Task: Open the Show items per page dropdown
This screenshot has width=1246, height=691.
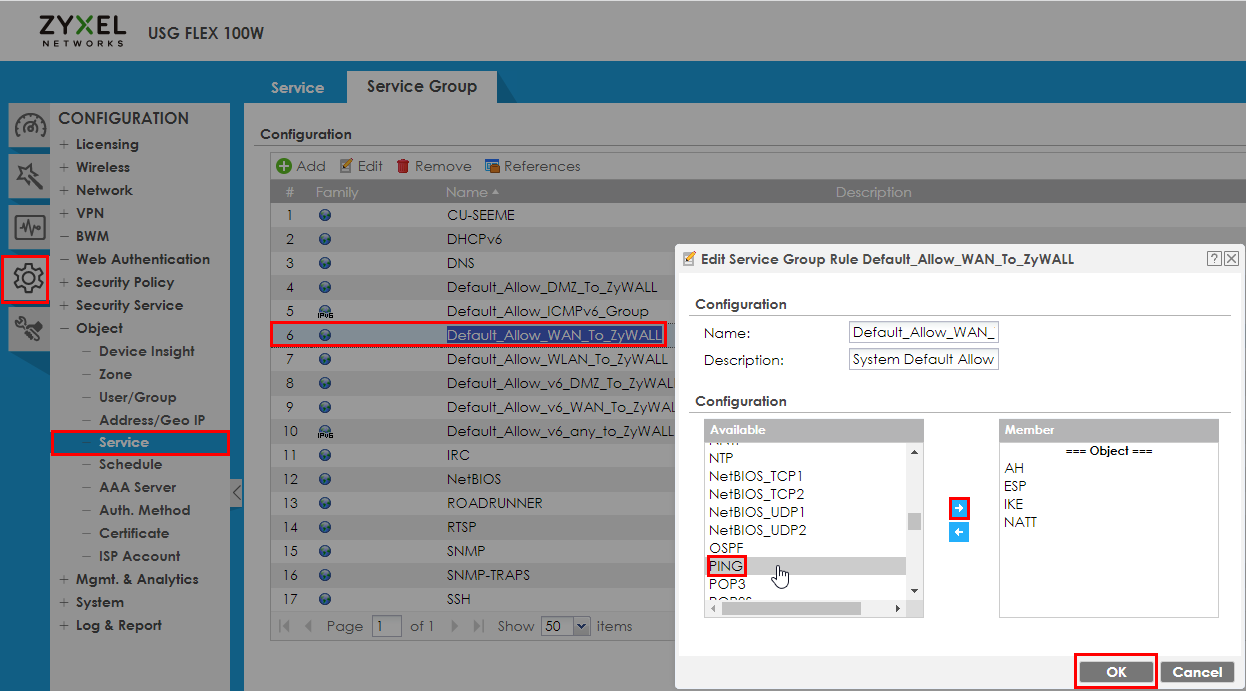Action: pos(582,626)
